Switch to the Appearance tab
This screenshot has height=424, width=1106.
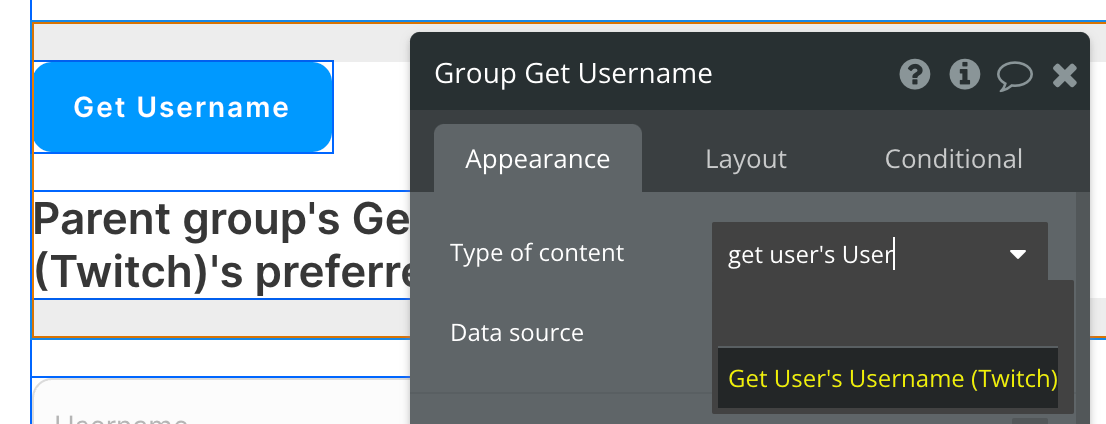[537, 159]
